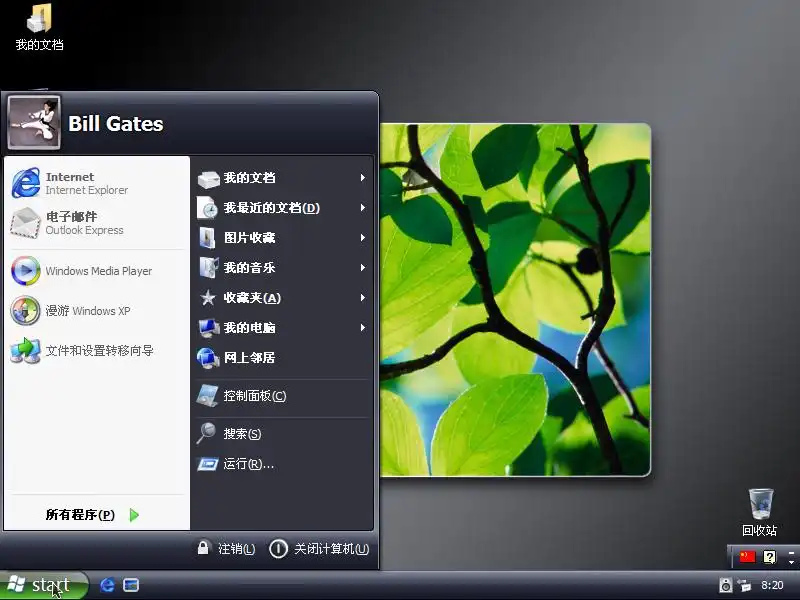800x600 pixels.
Task: Start the 漫游 Windows XP tour icon
Action: click(26, 310)
